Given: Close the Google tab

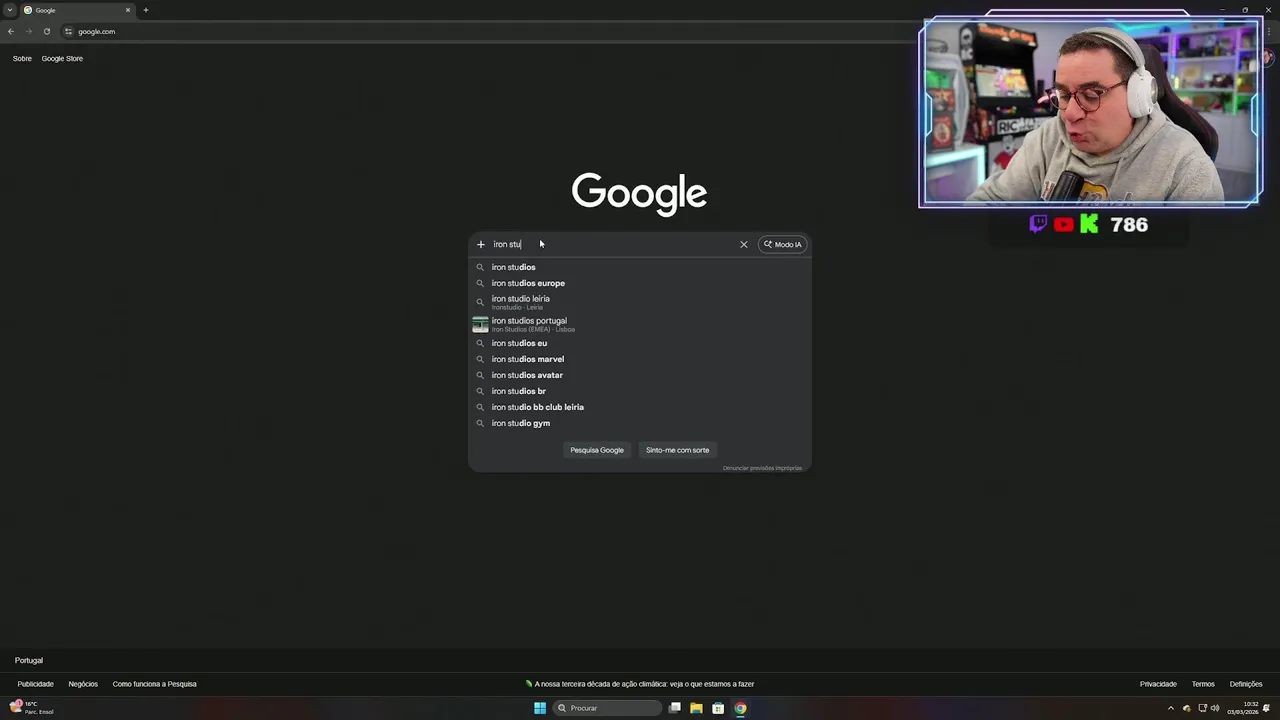Looking at the screenshot, I should pyautogui.click(x=128, y=10).
